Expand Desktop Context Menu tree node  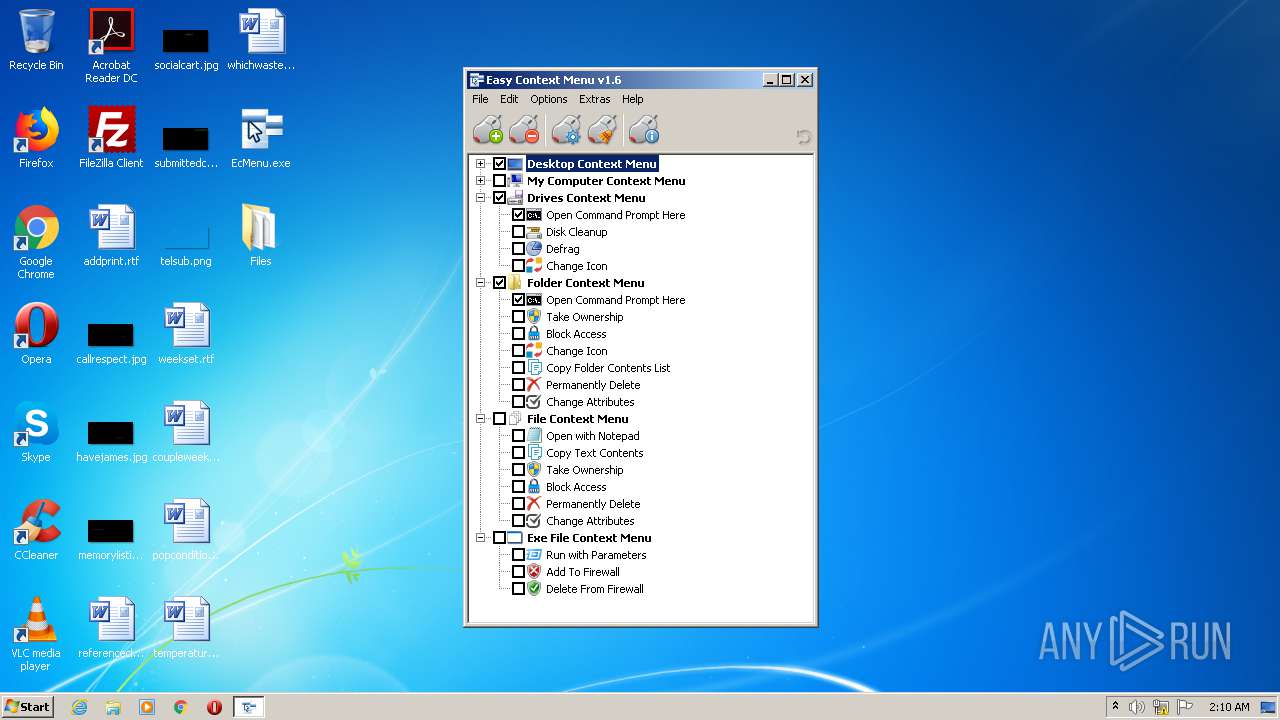[481, 164]
